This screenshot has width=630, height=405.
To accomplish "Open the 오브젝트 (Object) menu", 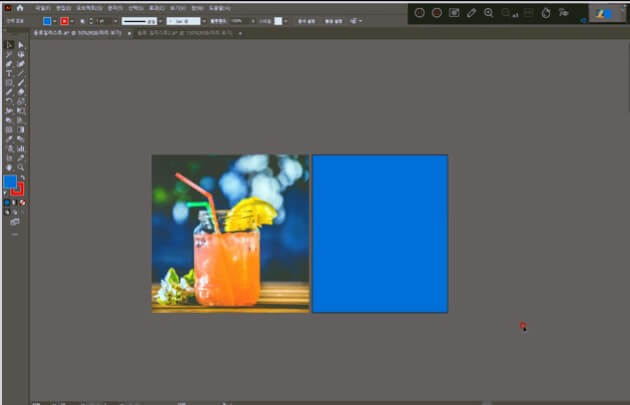I will pos(89,8).
